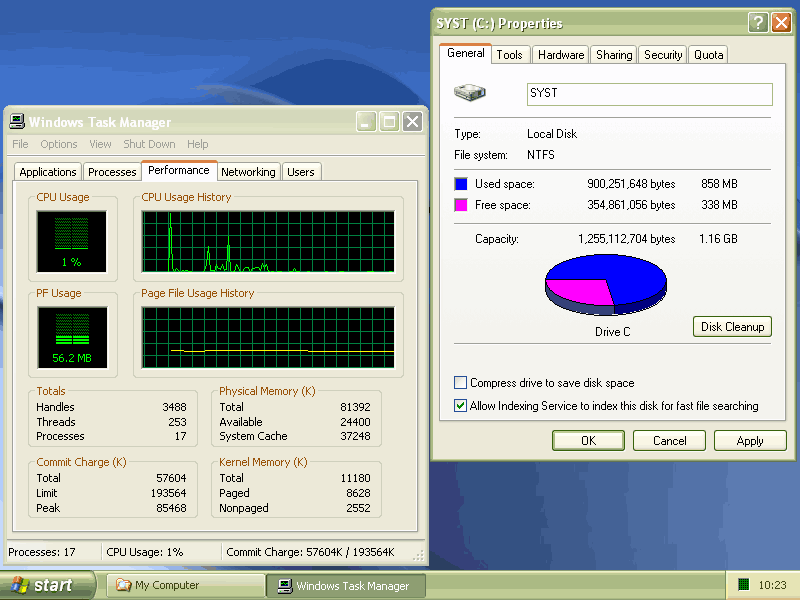Click the Handles value 3488
800x600 pixels.
click(174, 407)
